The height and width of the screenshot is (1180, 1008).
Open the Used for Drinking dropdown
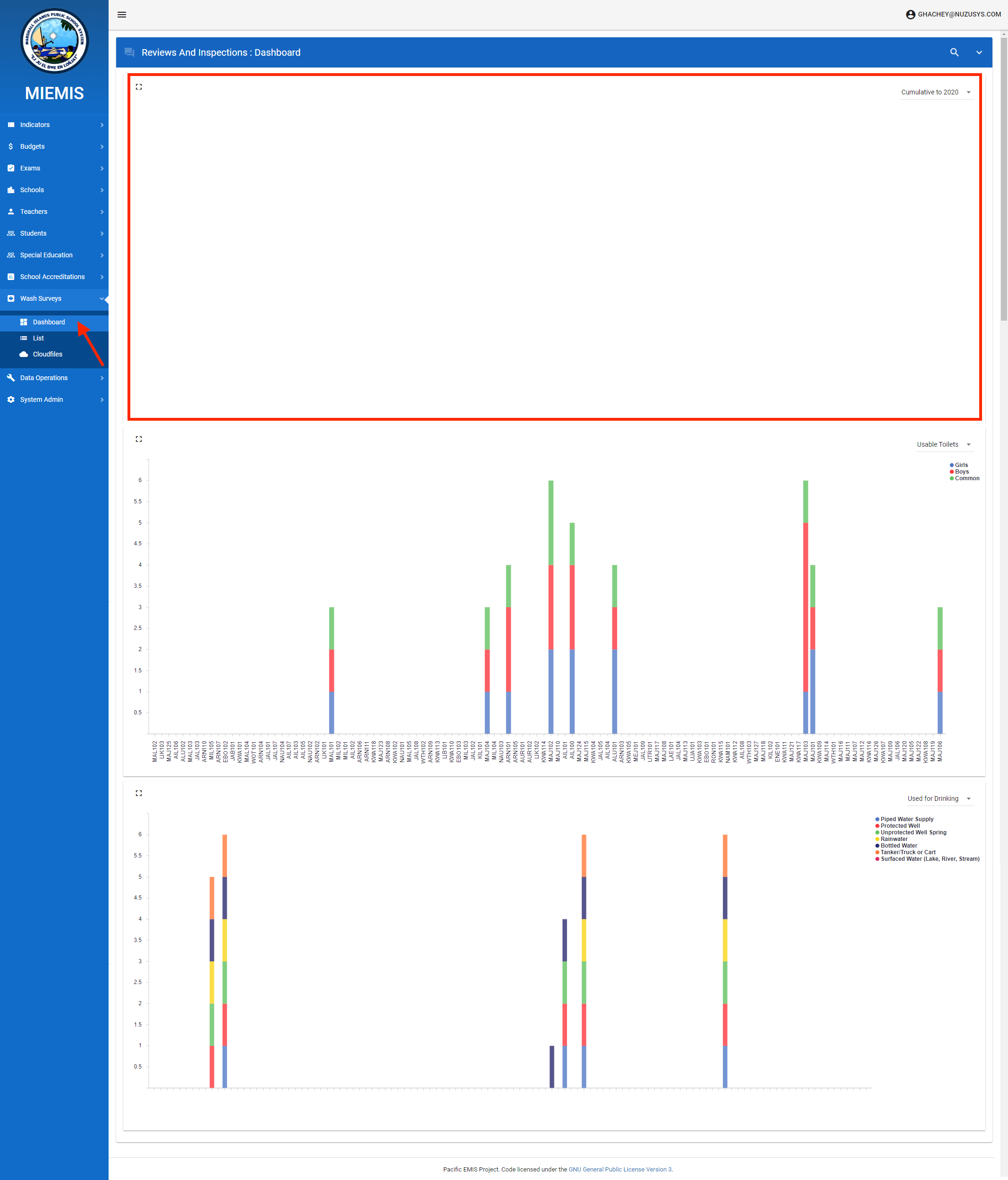click(939, 798)
